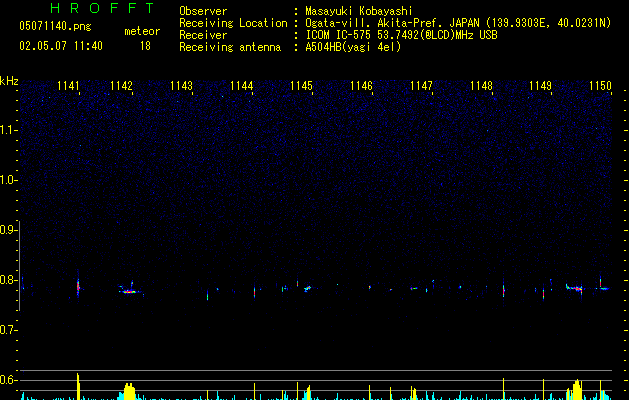Click the 1147 time marker

click(x=421, y=86)
